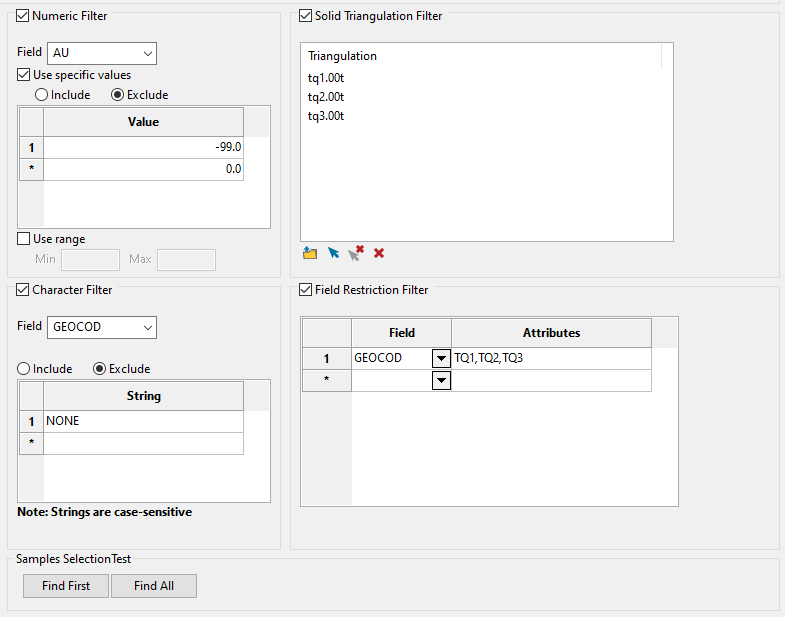Disable Use specific values checkbox
The image size is (785, 617).
pos(25,75)
